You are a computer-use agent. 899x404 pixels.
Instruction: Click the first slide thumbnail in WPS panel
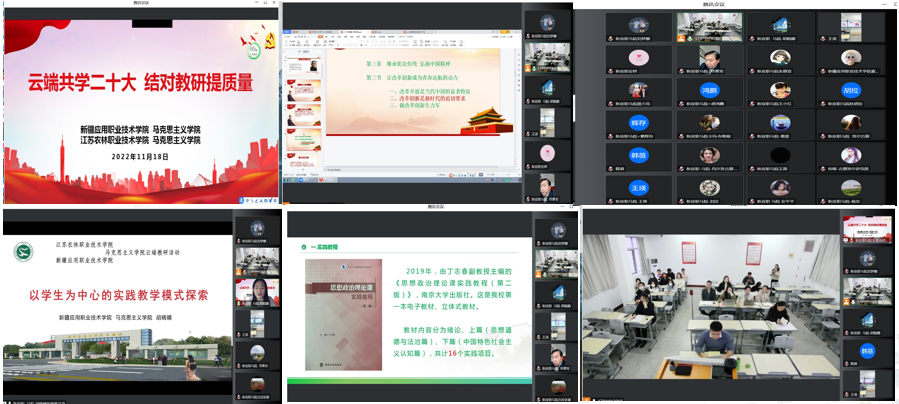click(x=304, y=66)
